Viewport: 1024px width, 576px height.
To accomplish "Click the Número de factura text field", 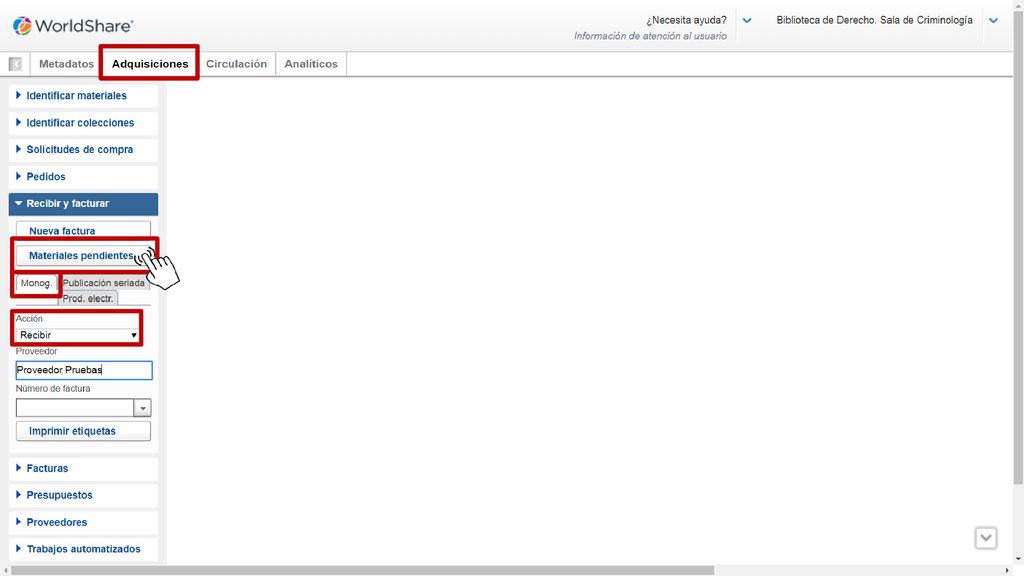I will tap(75, 408).
